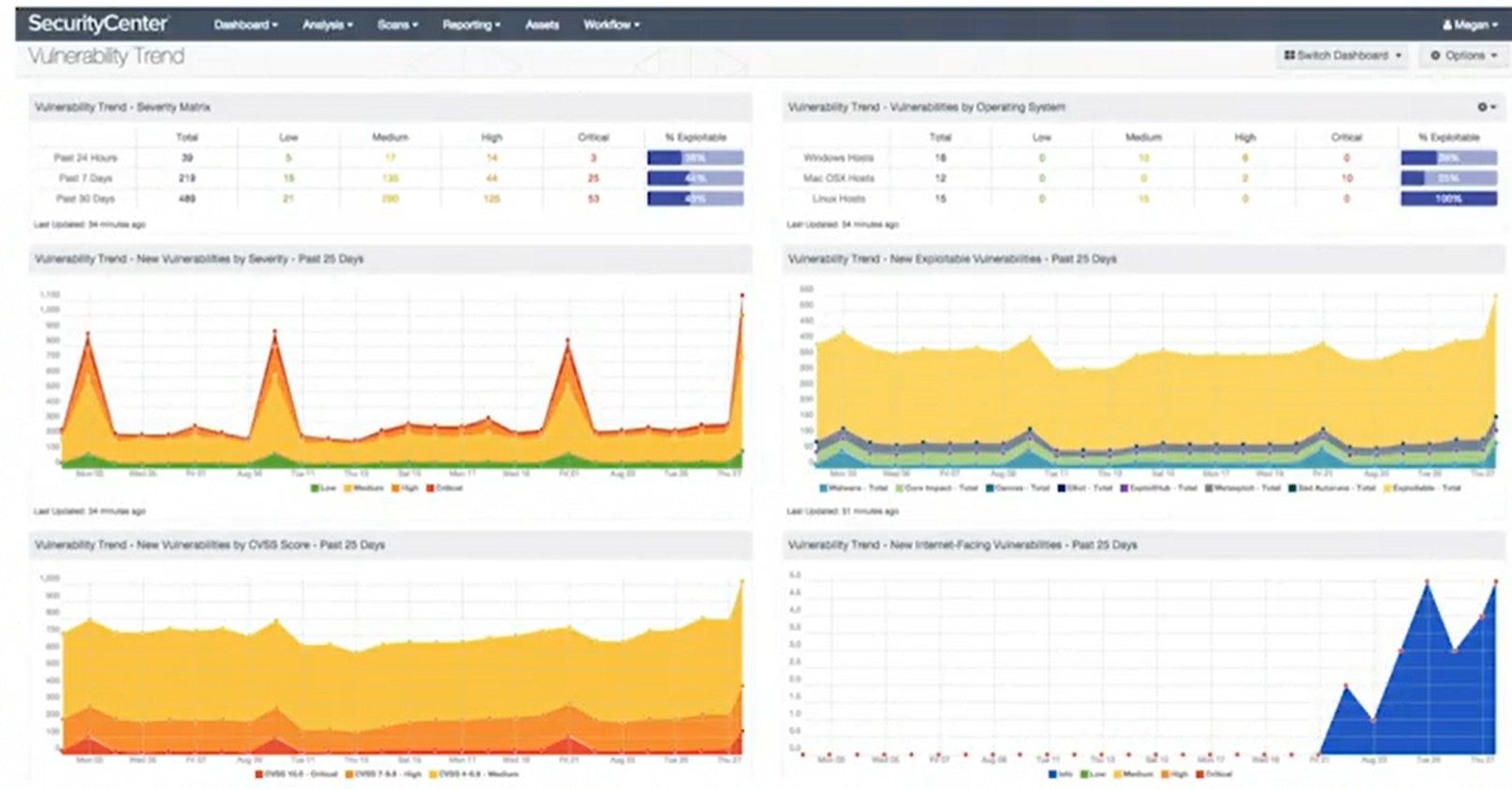
Task: Click the SecurityCenter logo
Action: (98, 23)
